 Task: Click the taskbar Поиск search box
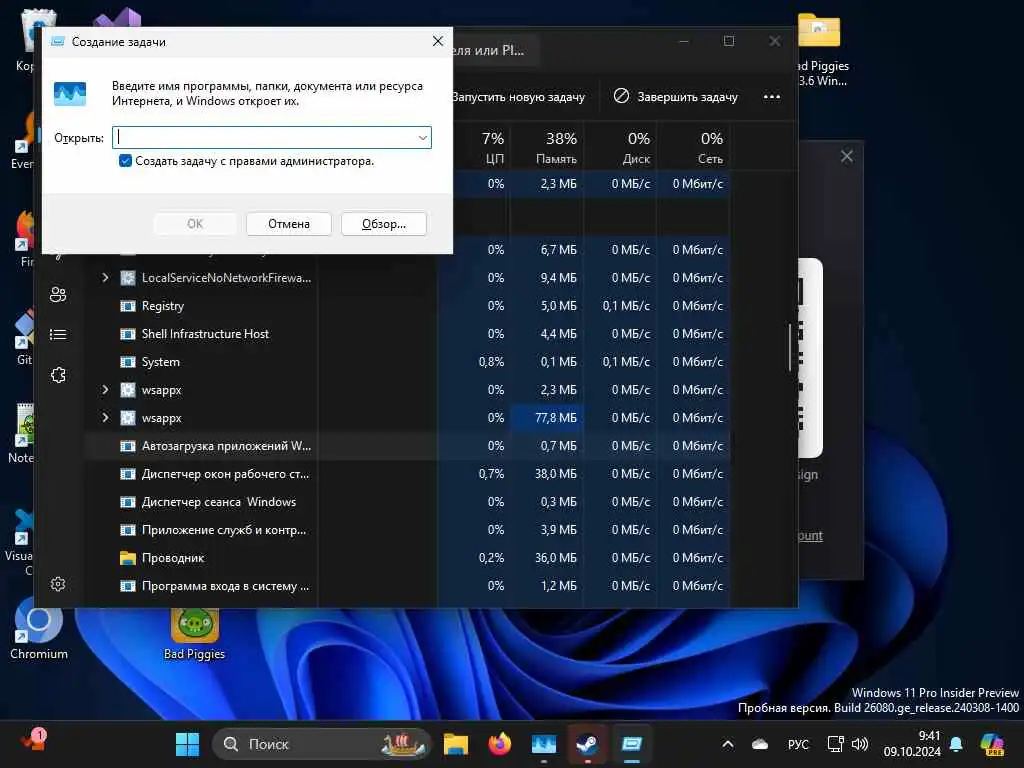(322, 744)
